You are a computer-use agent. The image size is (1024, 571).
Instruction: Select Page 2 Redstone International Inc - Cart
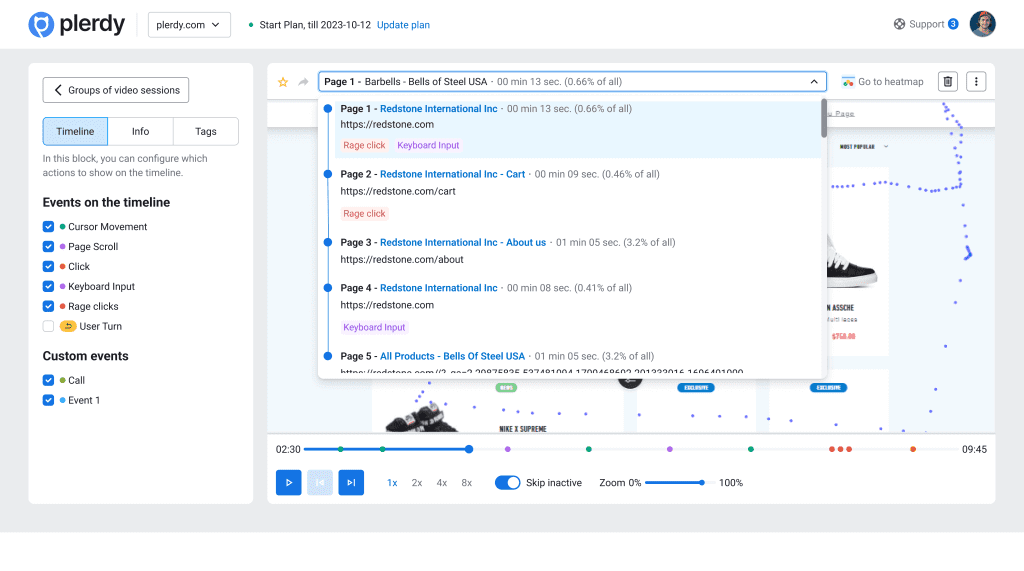click(x=452, y=174)
